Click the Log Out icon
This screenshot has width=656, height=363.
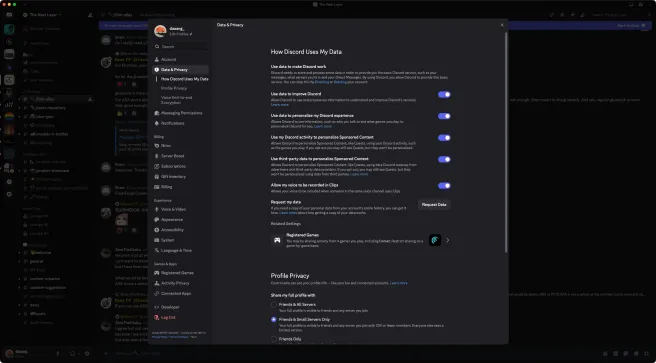pyautogui.click(x=157, y=317)
